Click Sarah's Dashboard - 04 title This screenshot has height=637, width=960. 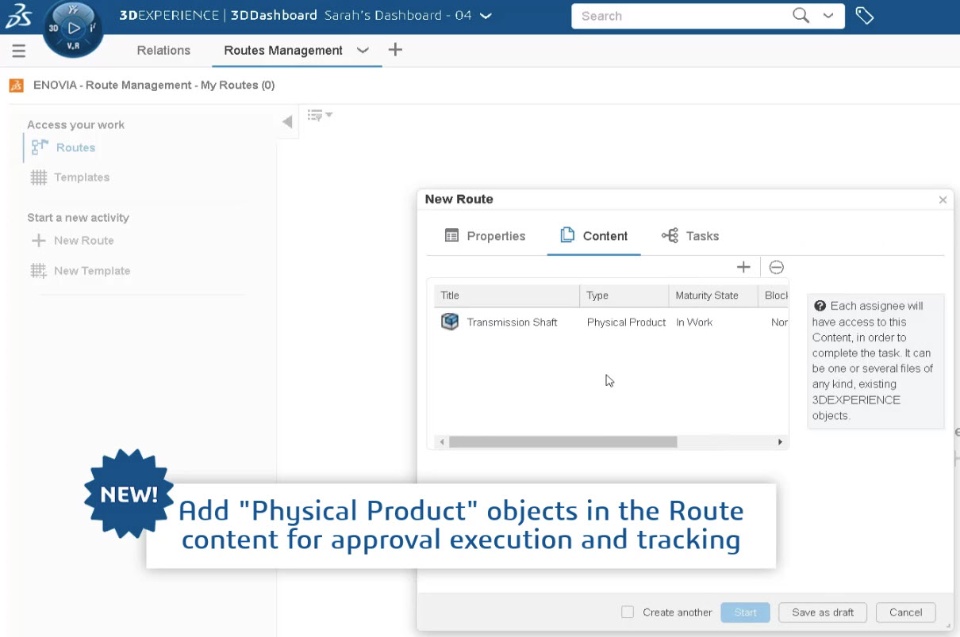click(397, 15)
